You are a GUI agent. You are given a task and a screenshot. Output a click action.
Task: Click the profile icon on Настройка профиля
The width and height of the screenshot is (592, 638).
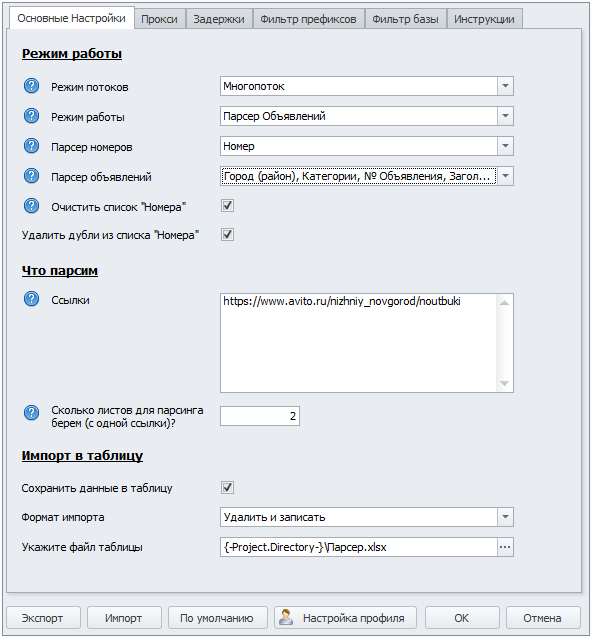point(286,617)
